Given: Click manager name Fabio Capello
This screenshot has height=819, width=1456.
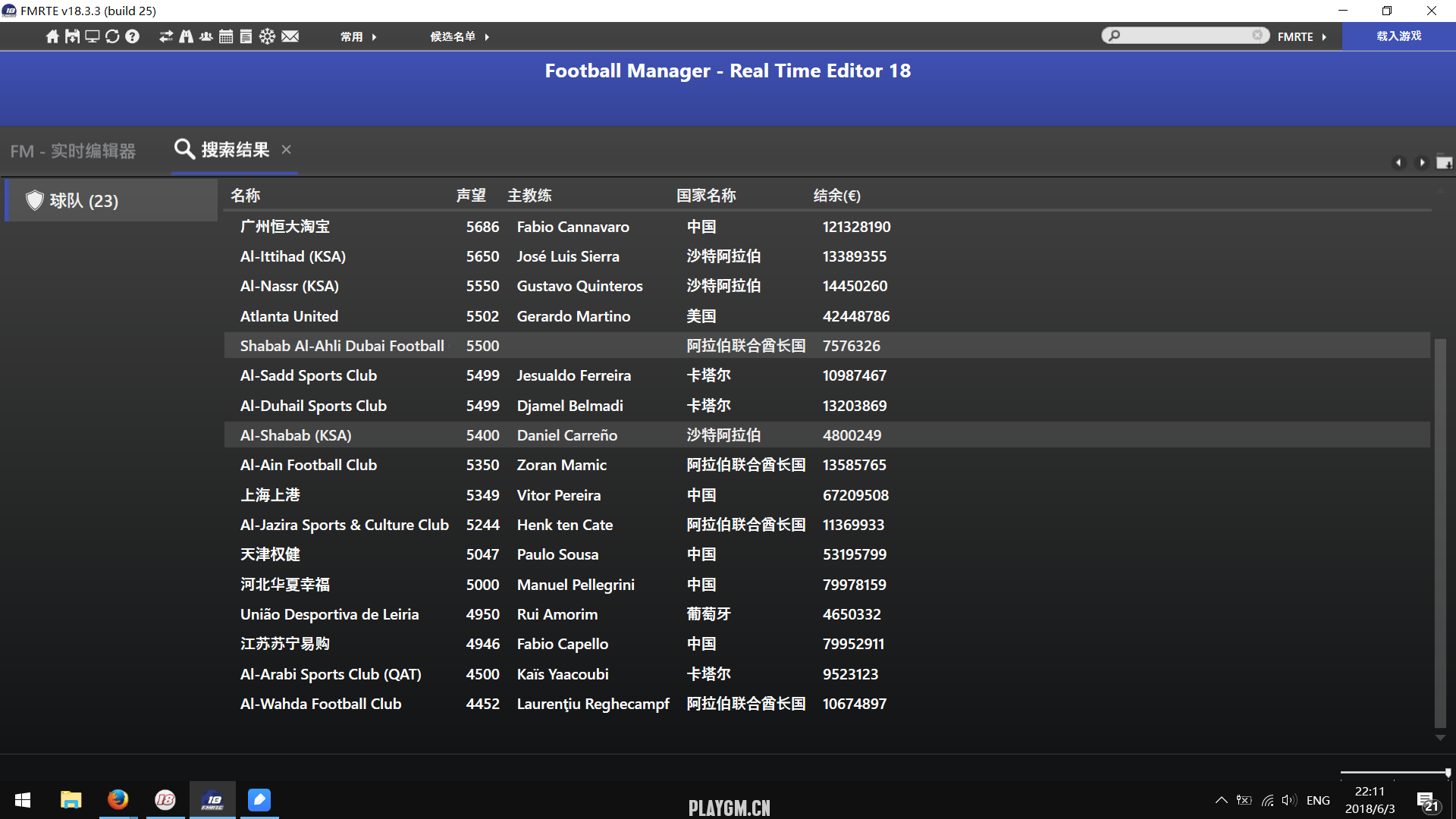Looking at the screenshot, I should [562, 644].
